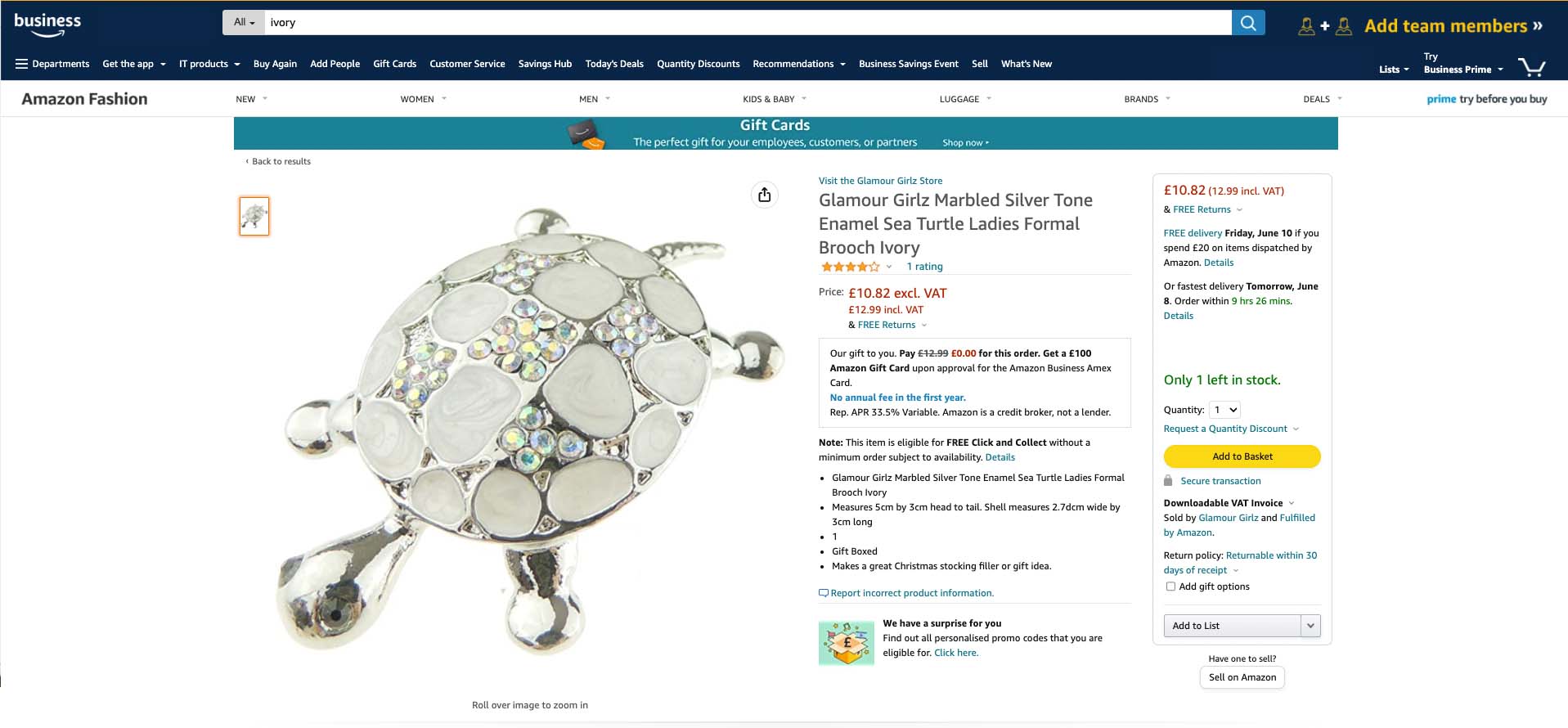Tick the Add gift options checkbox
This screenshot has height=728, width=1568.
pyautogui.click(x=1170, y=586)
